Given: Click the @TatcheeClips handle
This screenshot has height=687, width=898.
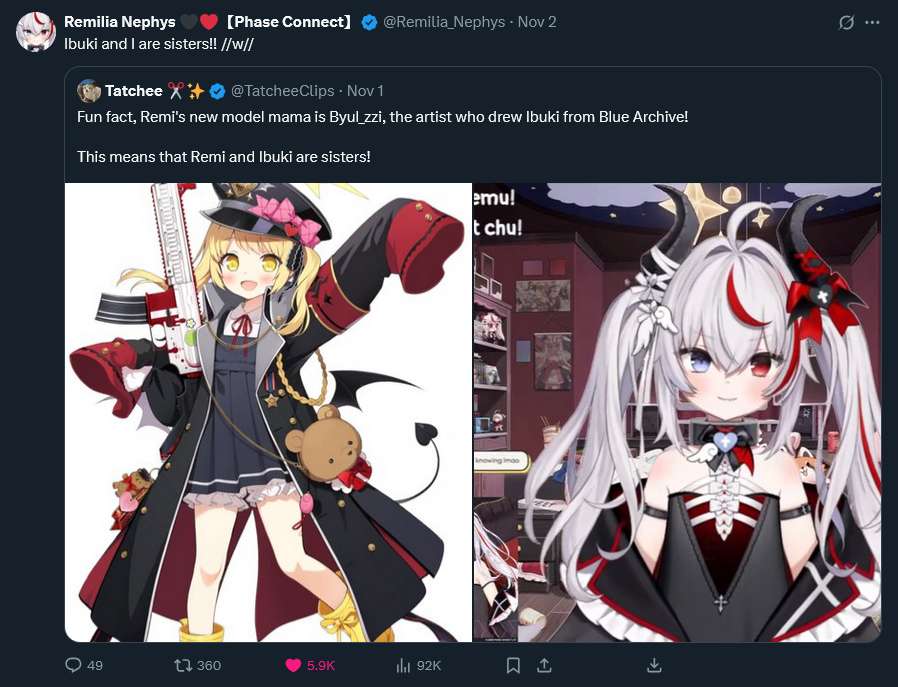Looking at the screenshot, I should point(282,90).
